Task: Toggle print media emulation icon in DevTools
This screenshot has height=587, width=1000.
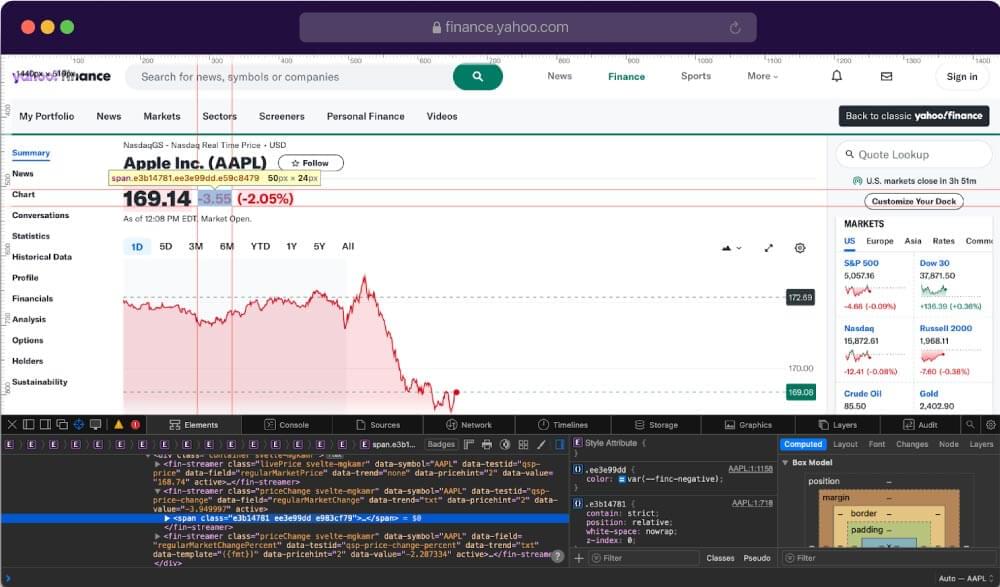Action: click(487, 444)
